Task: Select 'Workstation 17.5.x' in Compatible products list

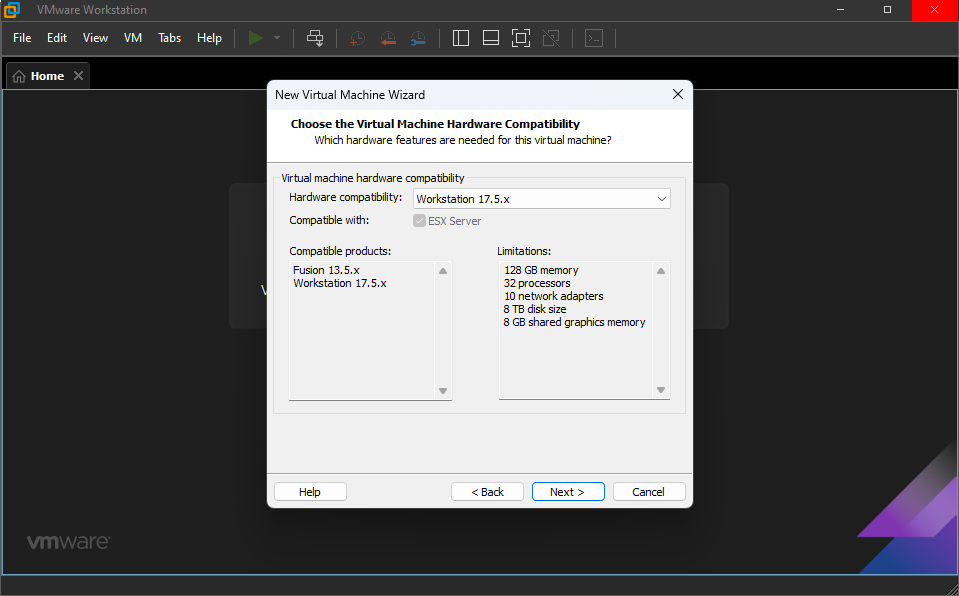Action: (339, 283)
